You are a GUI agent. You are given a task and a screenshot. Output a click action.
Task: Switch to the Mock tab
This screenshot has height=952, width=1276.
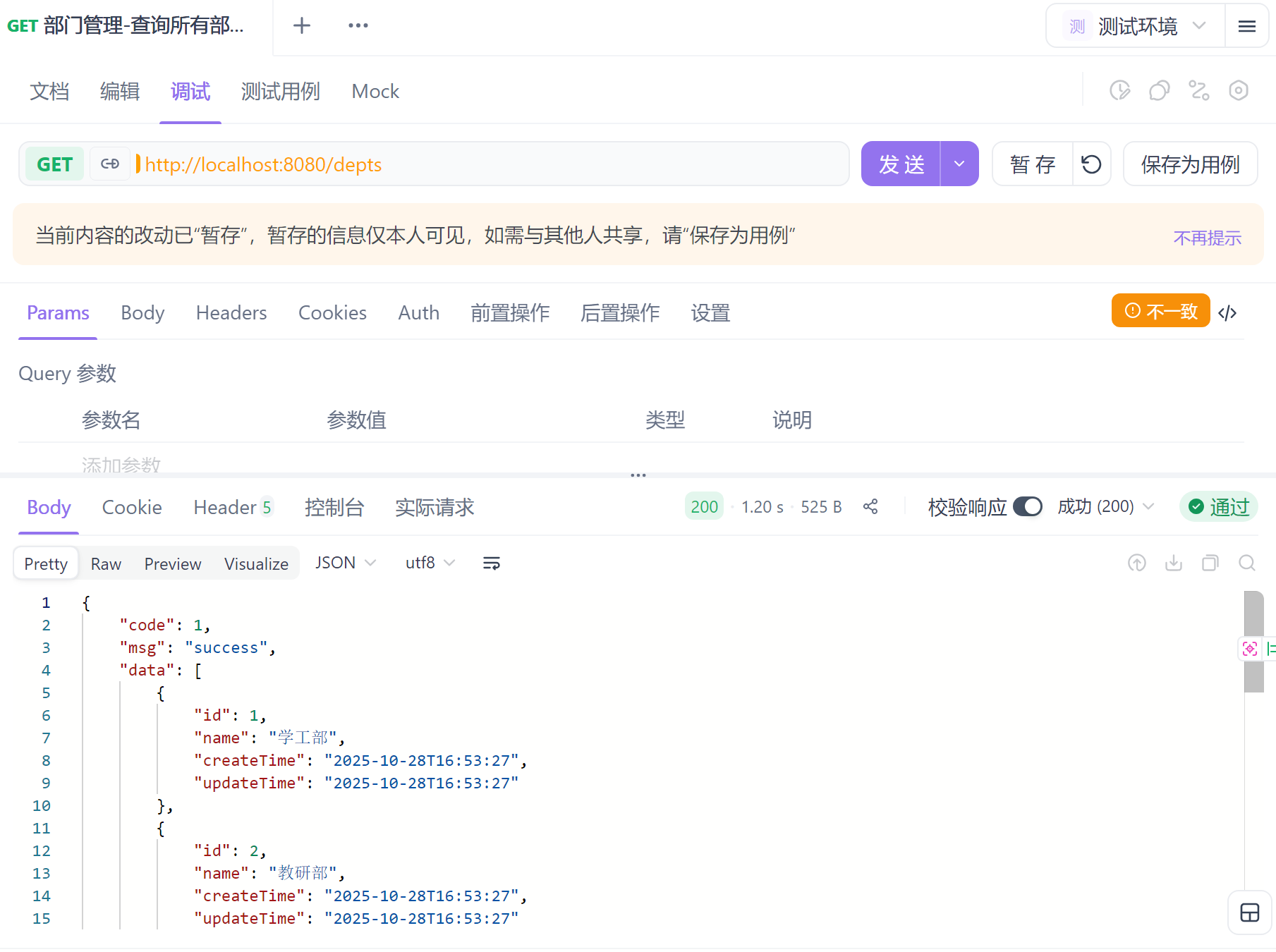click(375, 92)
